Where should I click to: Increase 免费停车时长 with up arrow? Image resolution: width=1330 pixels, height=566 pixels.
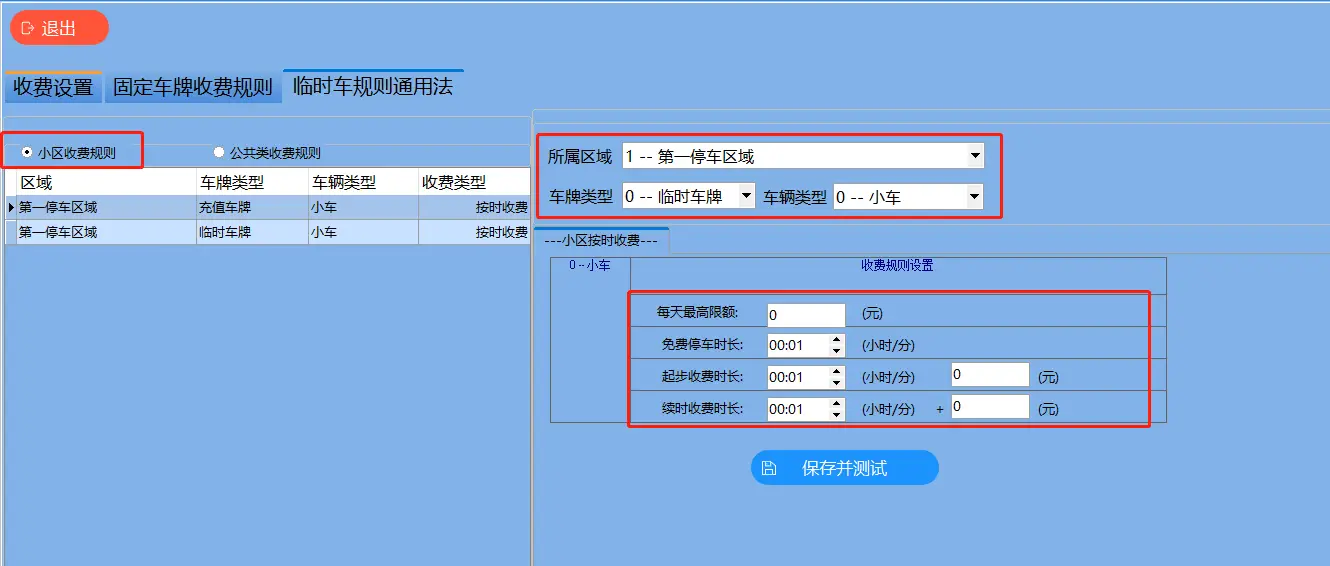pos(837,340)
